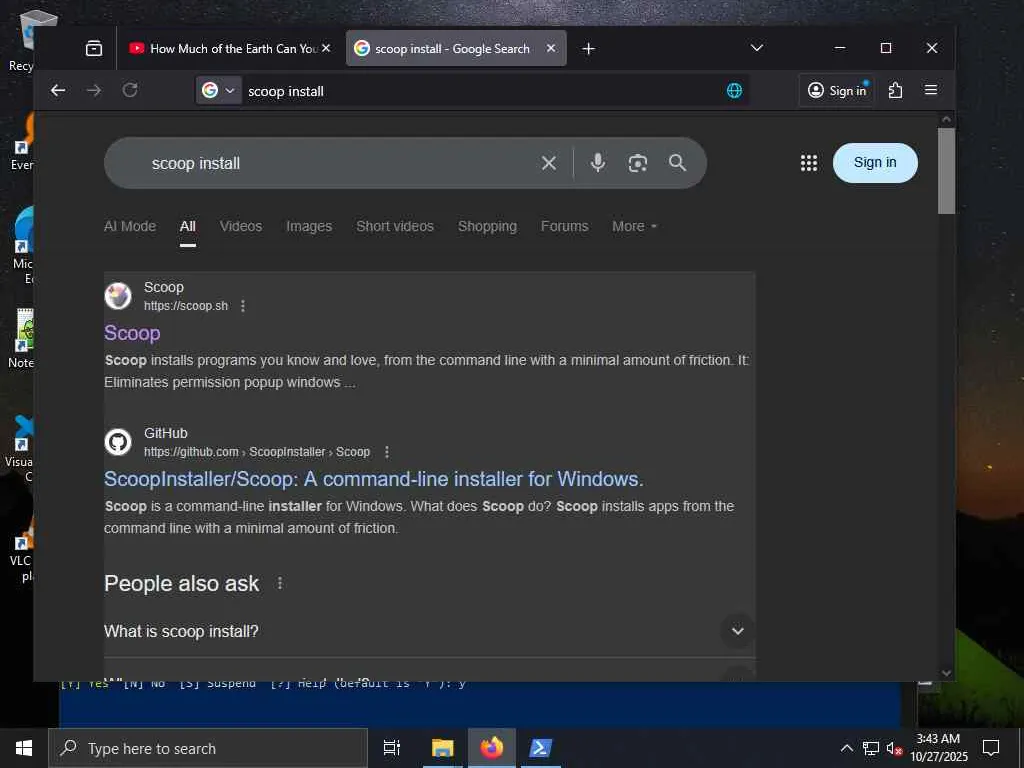Switch to Forums results
The width and height of the screenshot is (1024, 768).
click(564, 226)
